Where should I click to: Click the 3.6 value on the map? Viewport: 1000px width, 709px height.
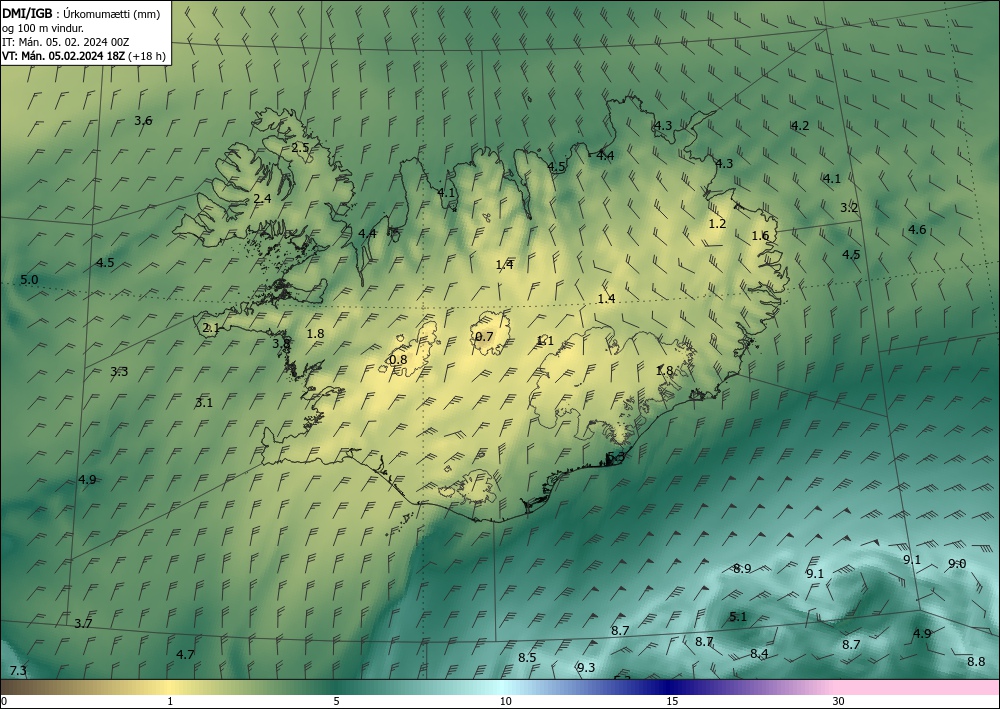143,121
